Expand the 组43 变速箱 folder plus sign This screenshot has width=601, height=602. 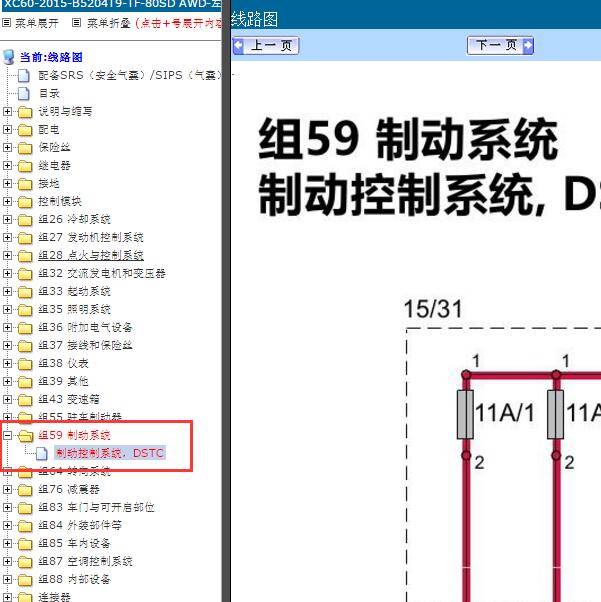tap(7, 400)
